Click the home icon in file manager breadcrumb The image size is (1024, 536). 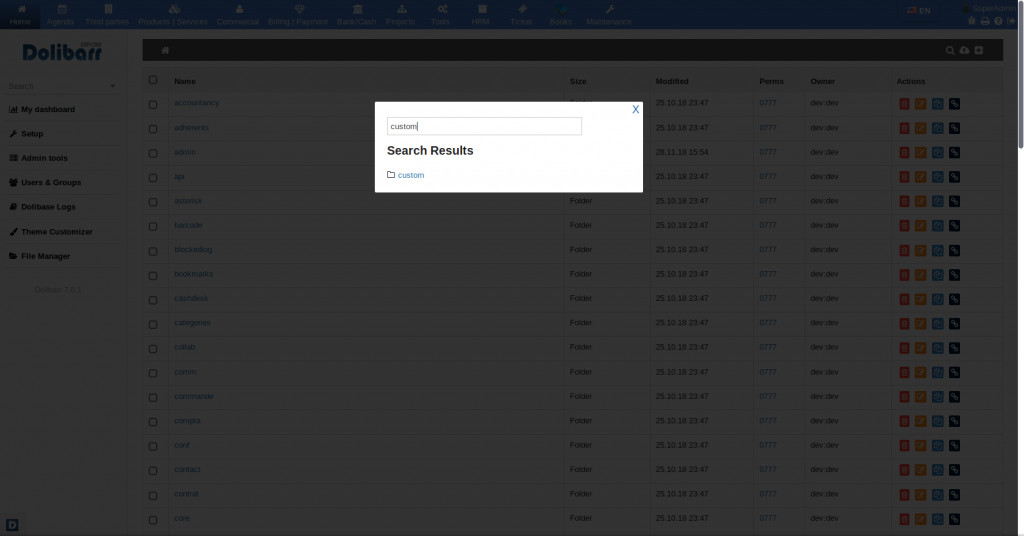pos(165,50)
